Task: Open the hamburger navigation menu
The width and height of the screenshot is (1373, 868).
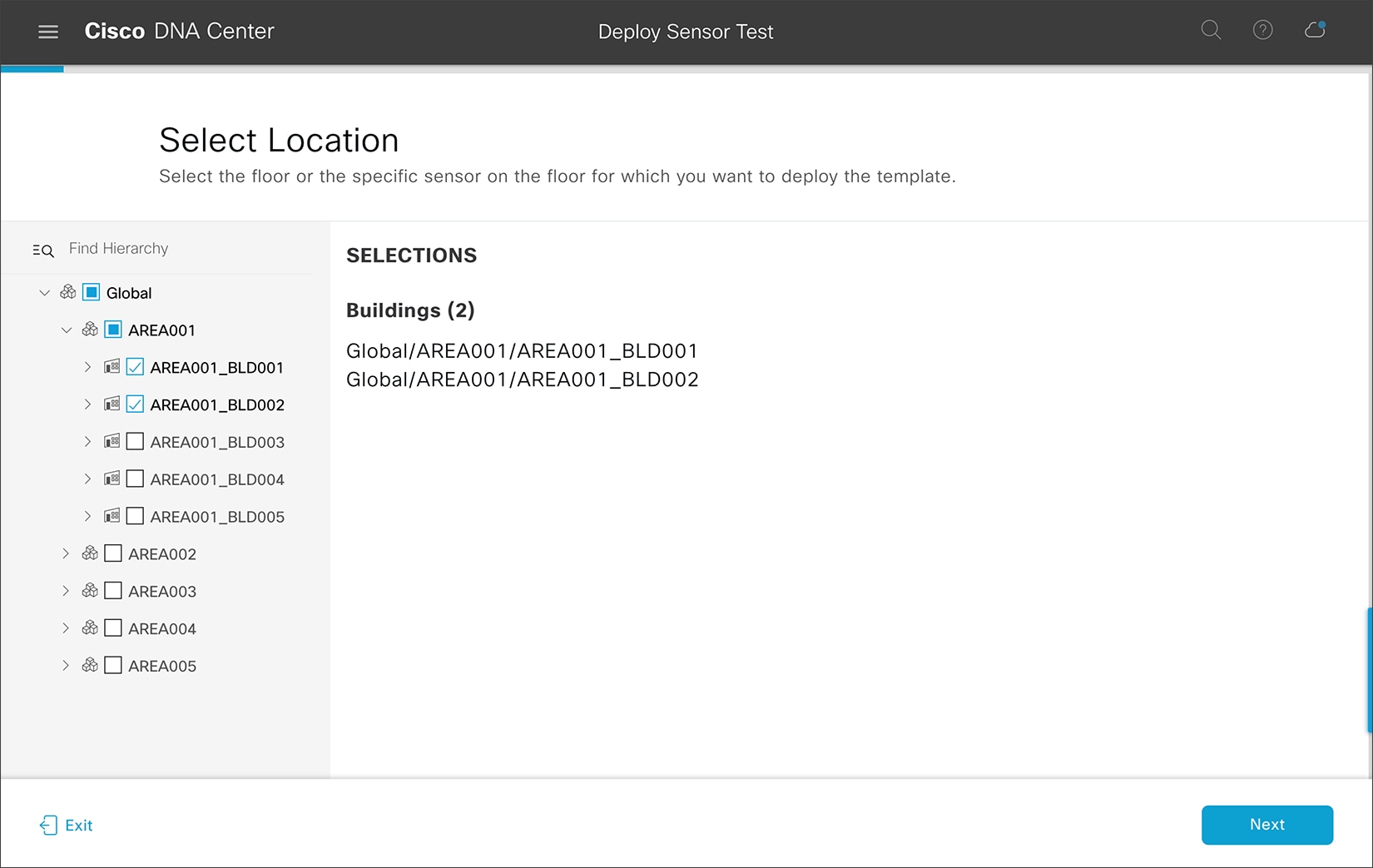Action: tap(48, 32)
